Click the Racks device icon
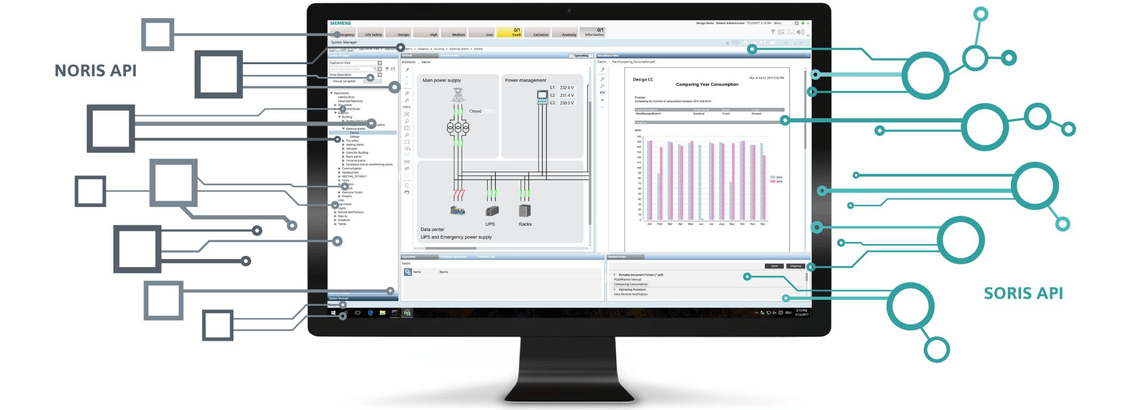This screenshot has width=1125, height=410. (x=524, y=210)
